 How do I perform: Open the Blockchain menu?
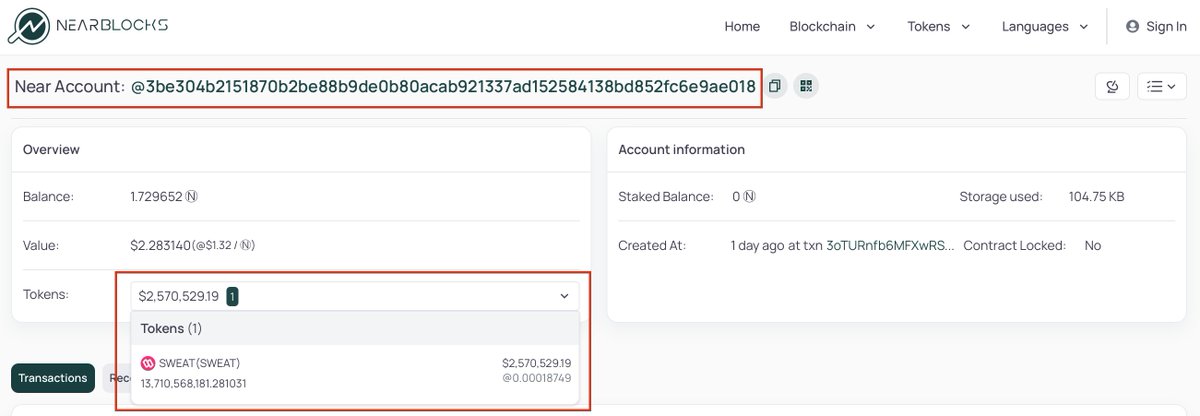(x=832, y=27)
